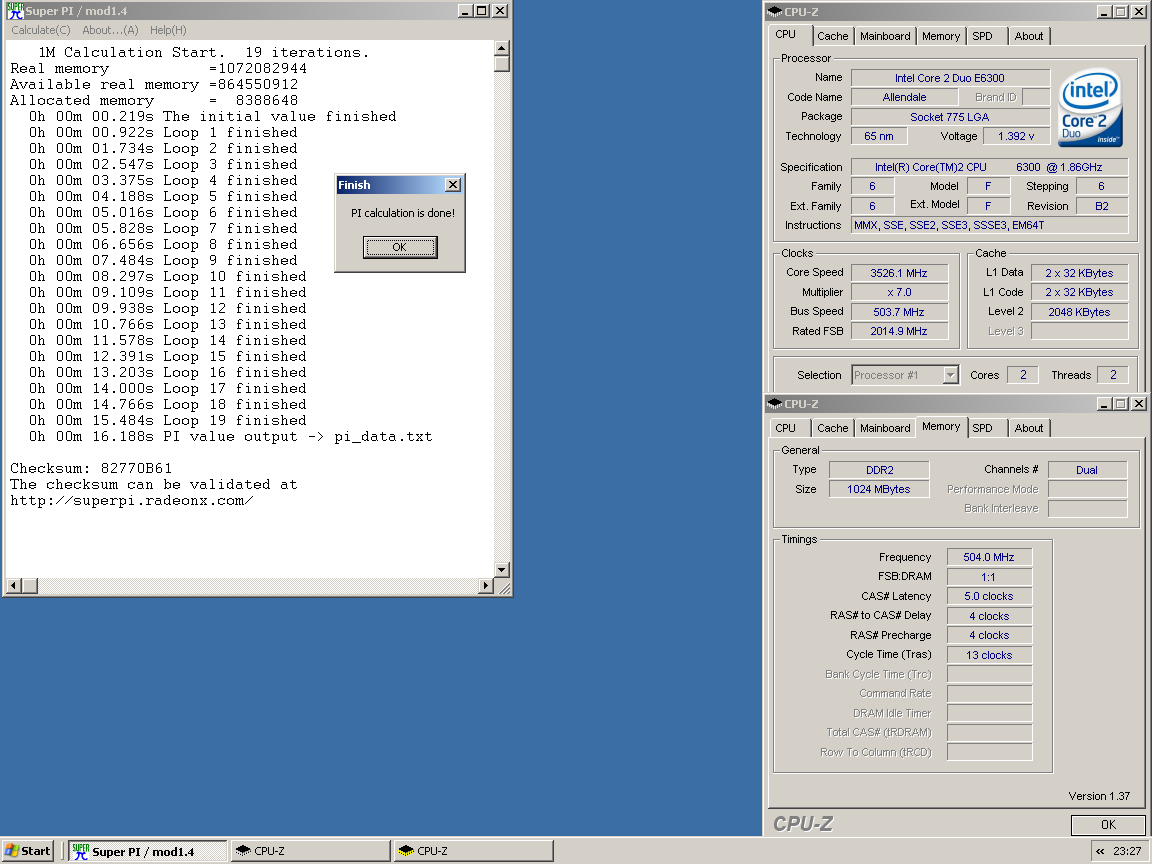Viewport: 1152px width, 864px height.
Task: Click the Intel Core 2 Duo logo
Action: (1090, 108)
